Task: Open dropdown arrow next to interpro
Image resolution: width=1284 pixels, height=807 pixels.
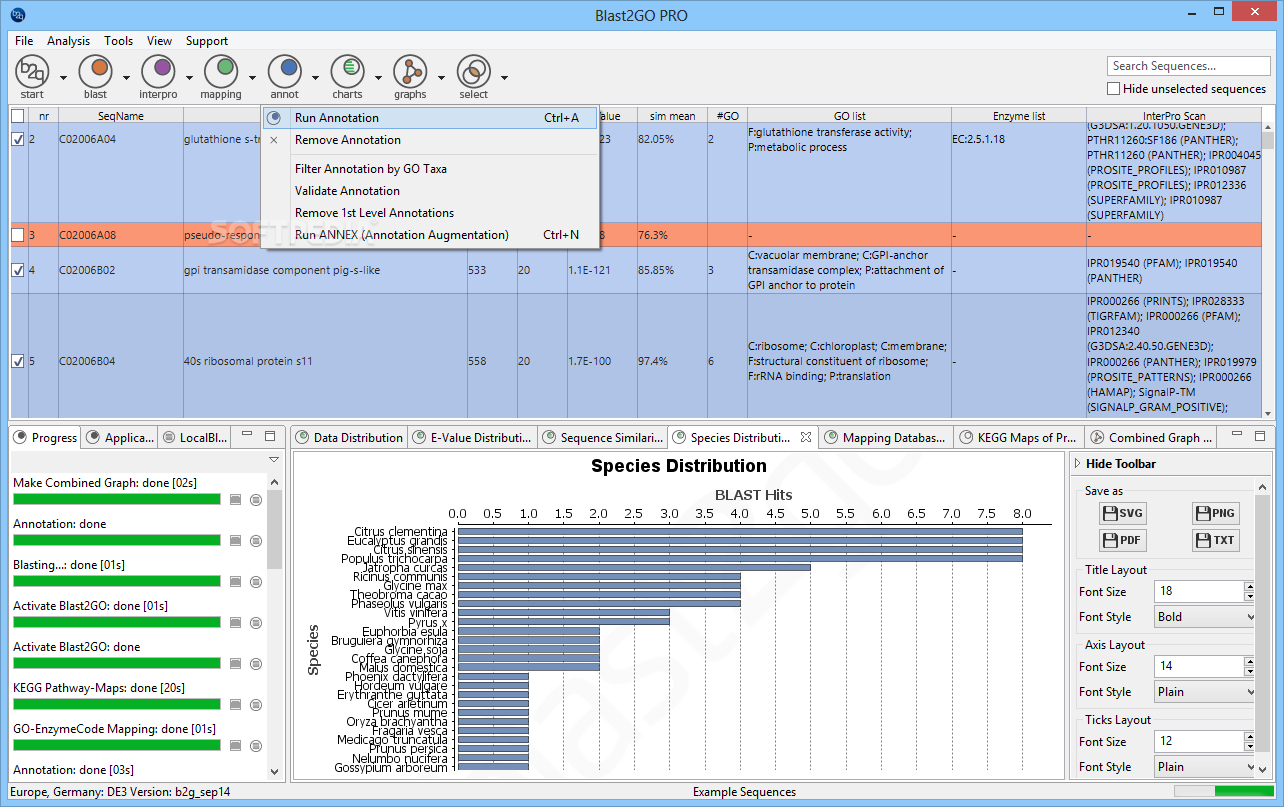Action: click(x=189, y=77)
